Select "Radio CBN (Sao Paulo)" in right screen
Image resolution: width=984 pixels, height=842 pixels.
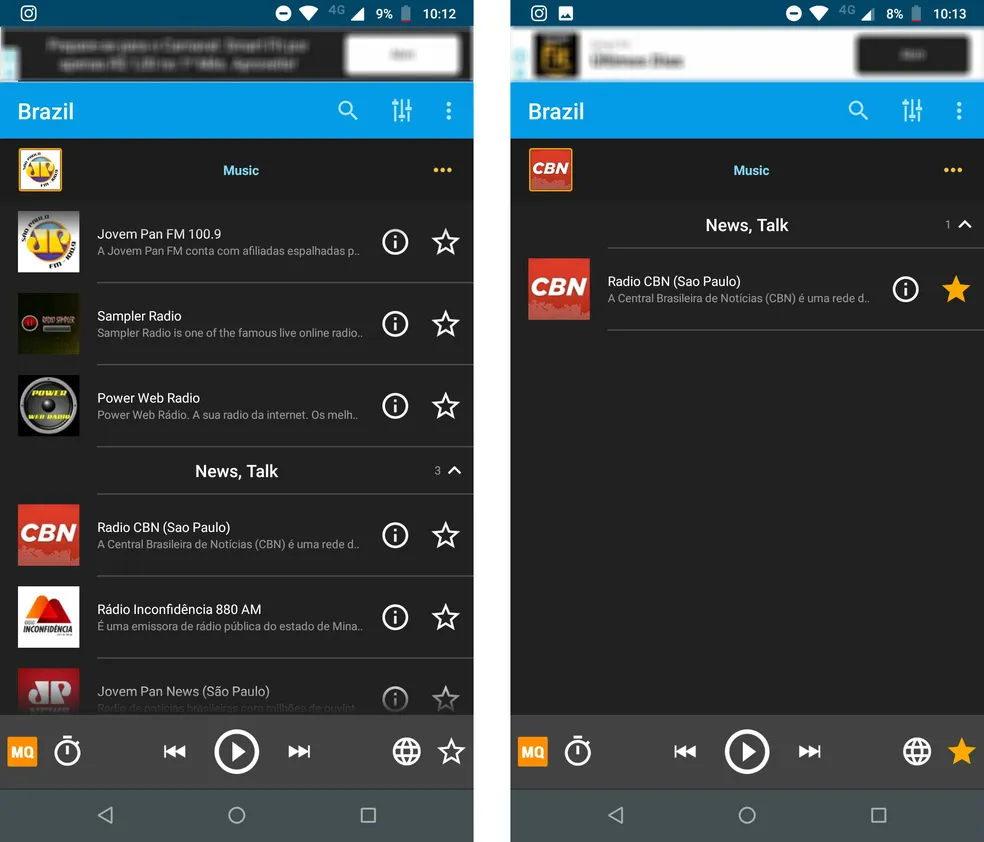tap(674, 282)
